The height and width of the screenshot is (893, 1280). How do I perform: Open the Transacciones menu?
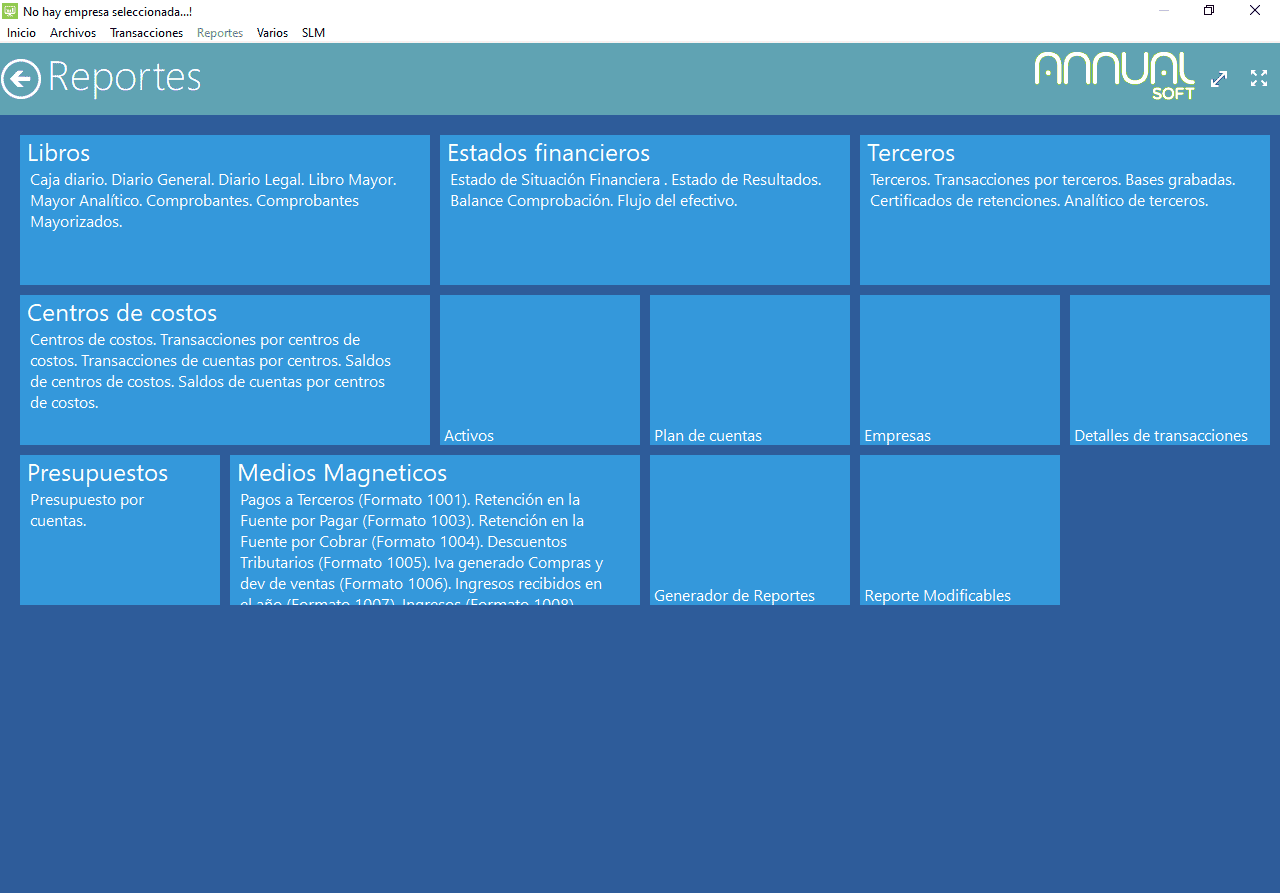[146, 33]
